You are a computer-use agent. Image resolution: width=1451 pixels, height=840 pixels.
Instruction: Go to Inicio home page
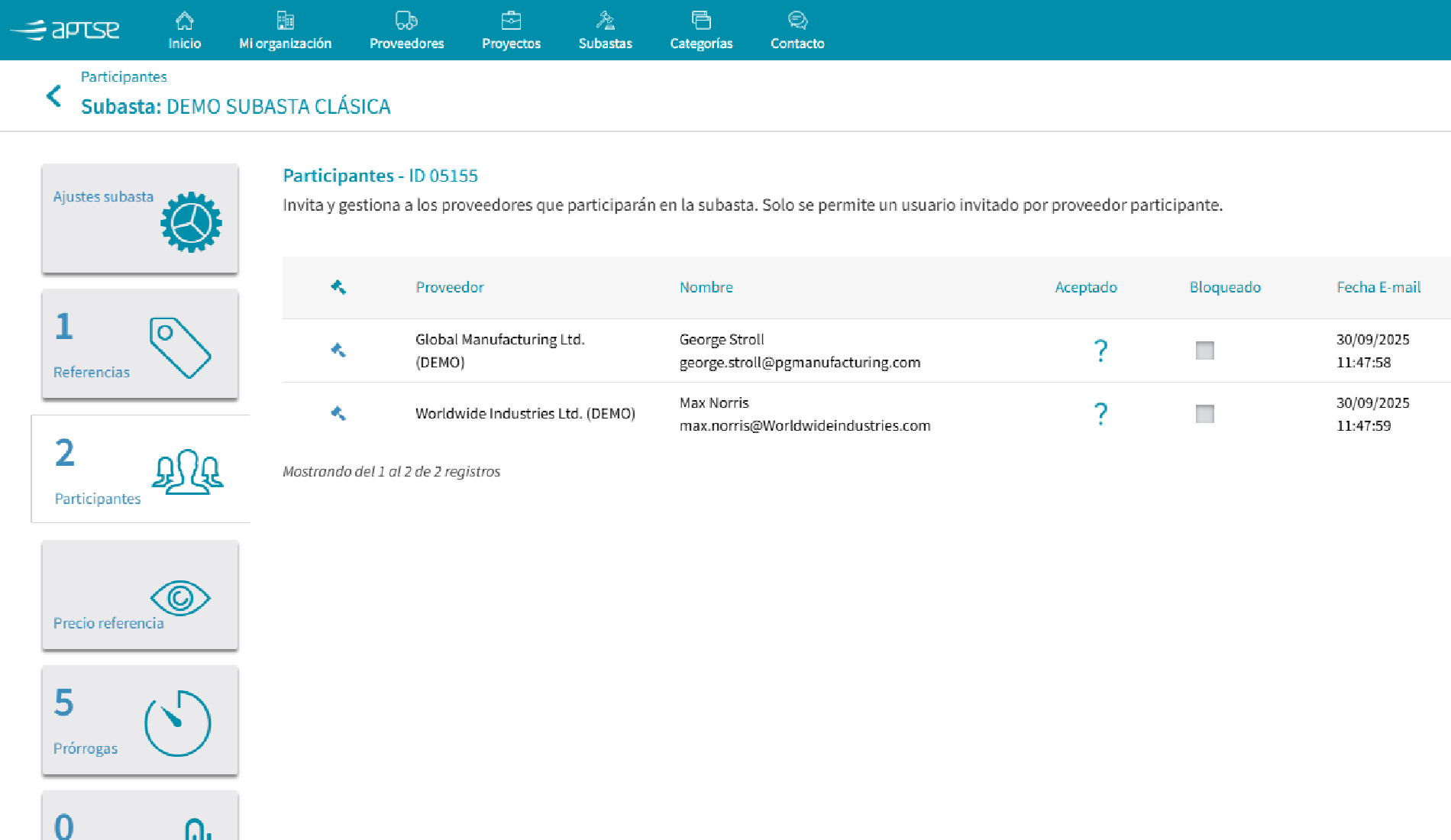[x=185, y=31]
